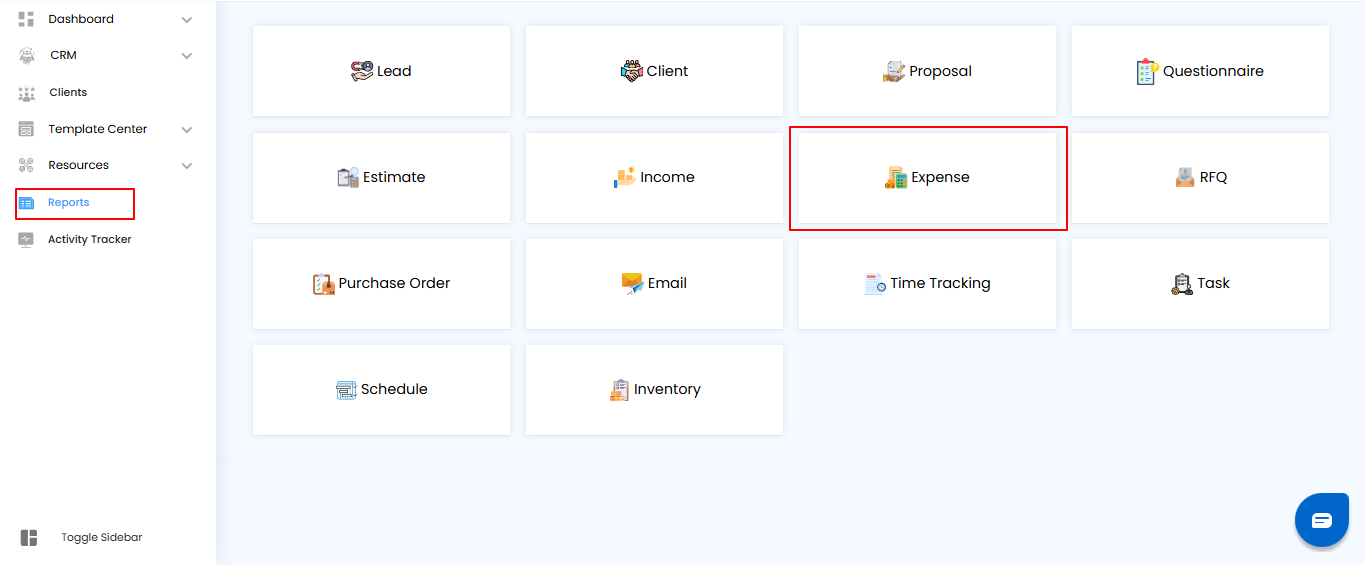Go to Clients in the sidebar

pos(68,93)
